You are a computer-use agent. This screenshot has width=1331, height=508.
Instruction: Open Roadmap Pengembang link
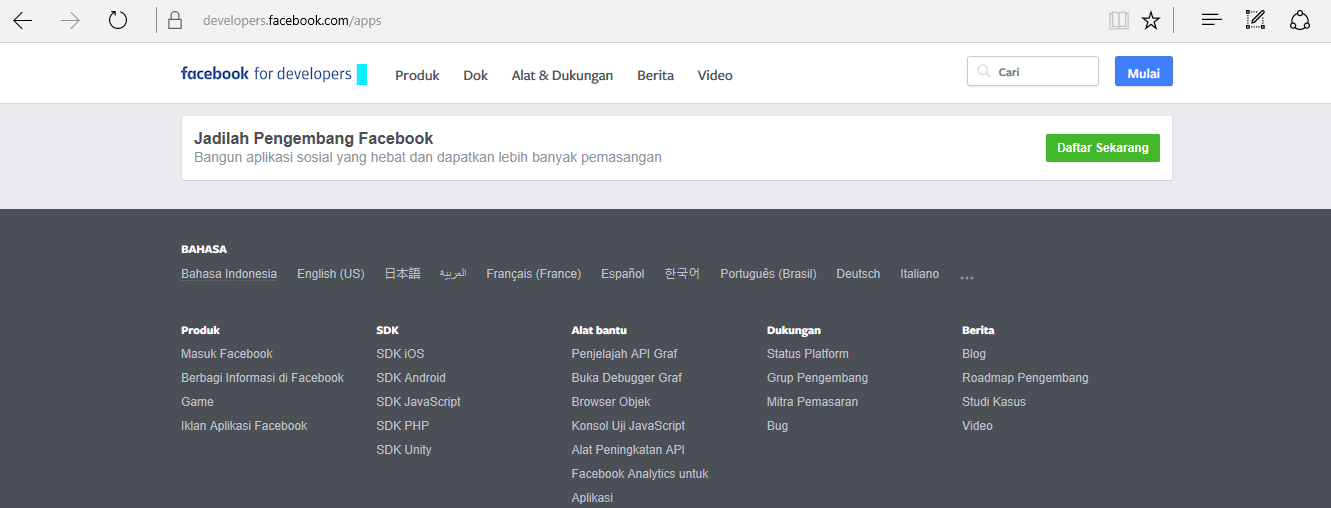[1025, 378]
